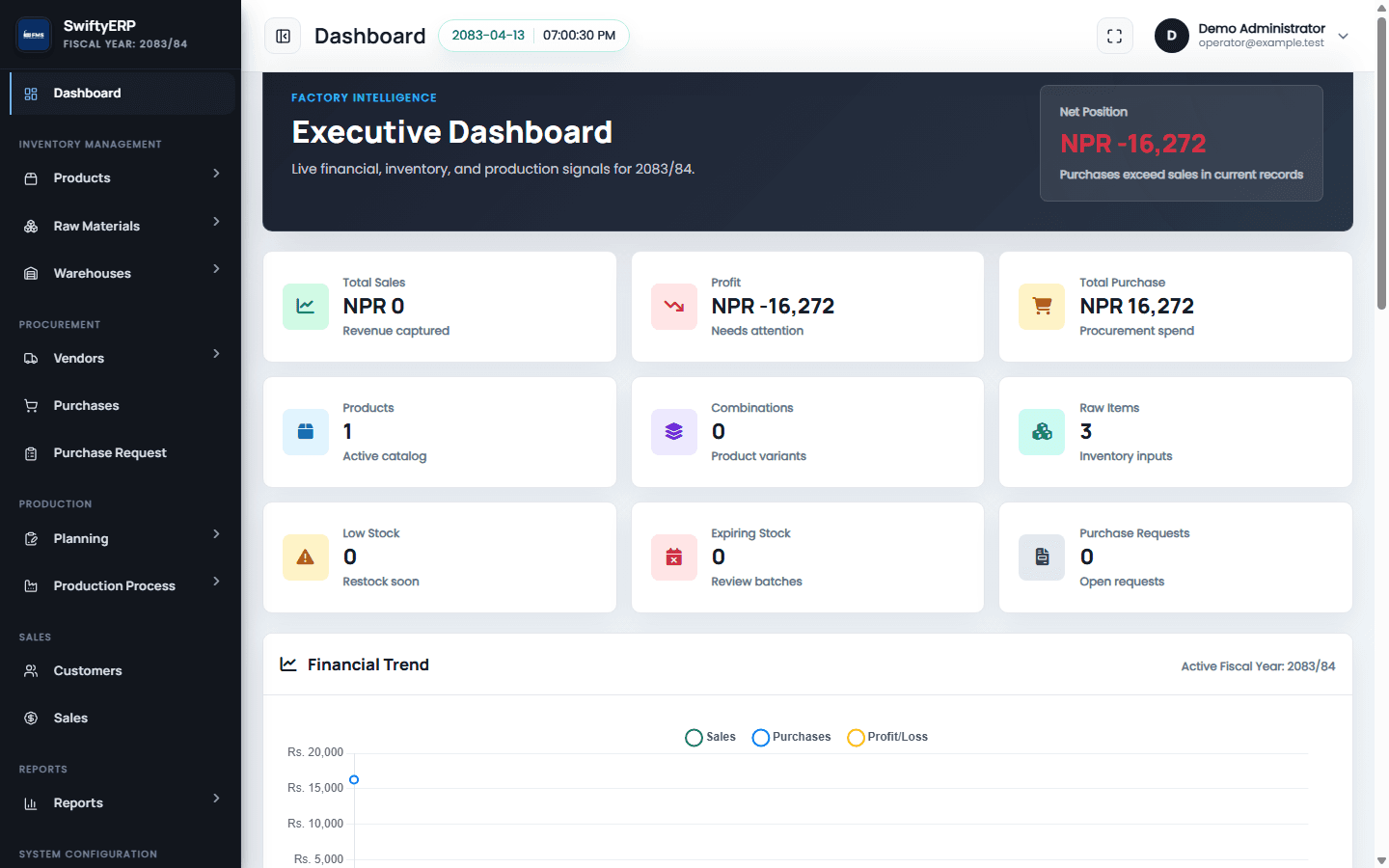Click the Combinations layers icon
The height and width of the screenshot is (868, 1389).
pos(674,432)
